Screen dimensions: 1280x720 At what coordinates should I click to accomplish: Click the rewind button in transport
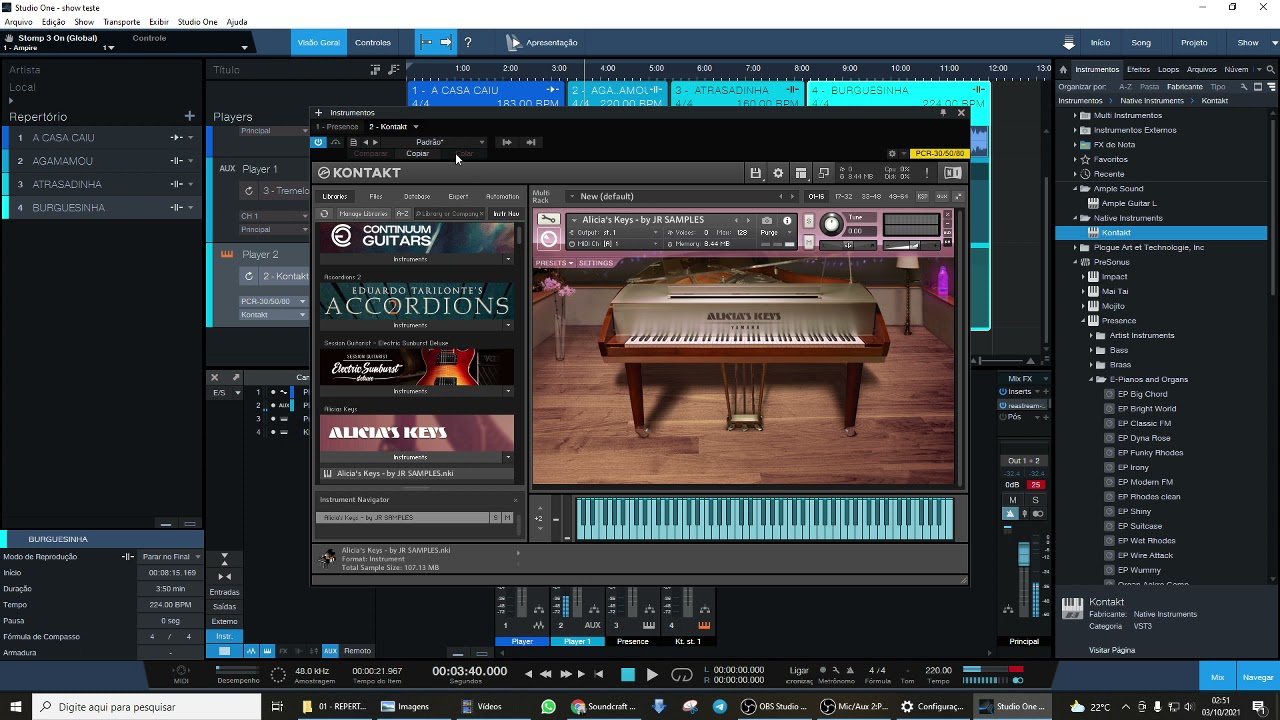pyautogui.click(x=545, y=674)
